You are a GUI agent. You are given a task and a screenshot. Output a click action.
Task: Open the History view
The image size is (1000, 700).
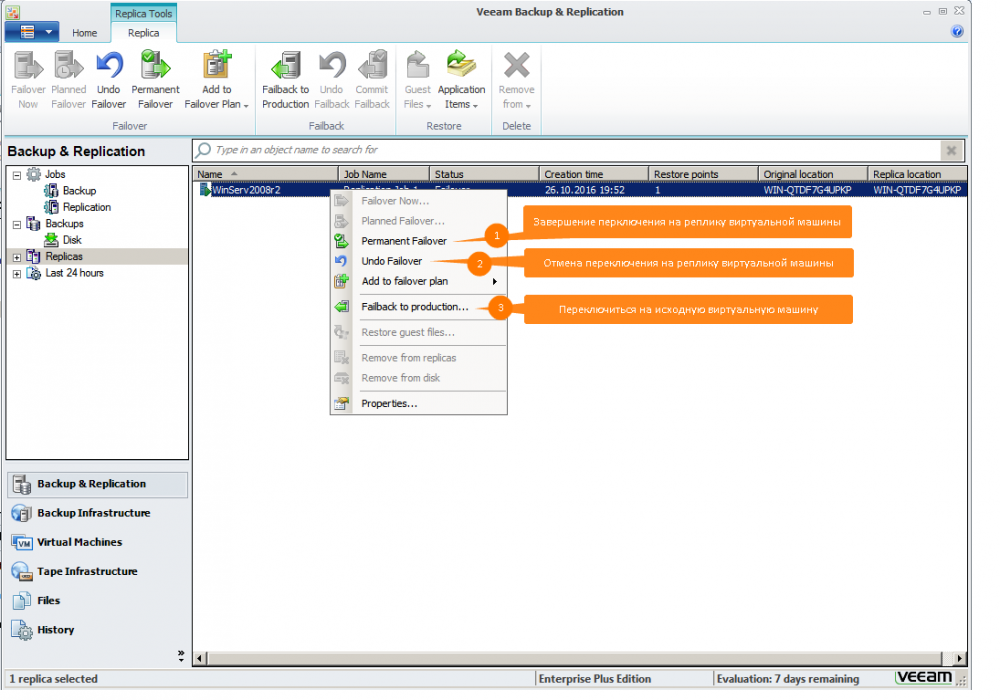(98, 630)
